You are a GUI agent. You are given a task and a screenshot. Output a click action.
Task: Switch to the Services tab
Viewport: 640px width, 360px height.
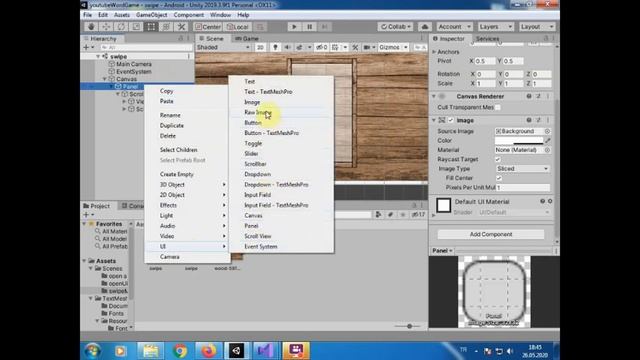tap(488, 38)
